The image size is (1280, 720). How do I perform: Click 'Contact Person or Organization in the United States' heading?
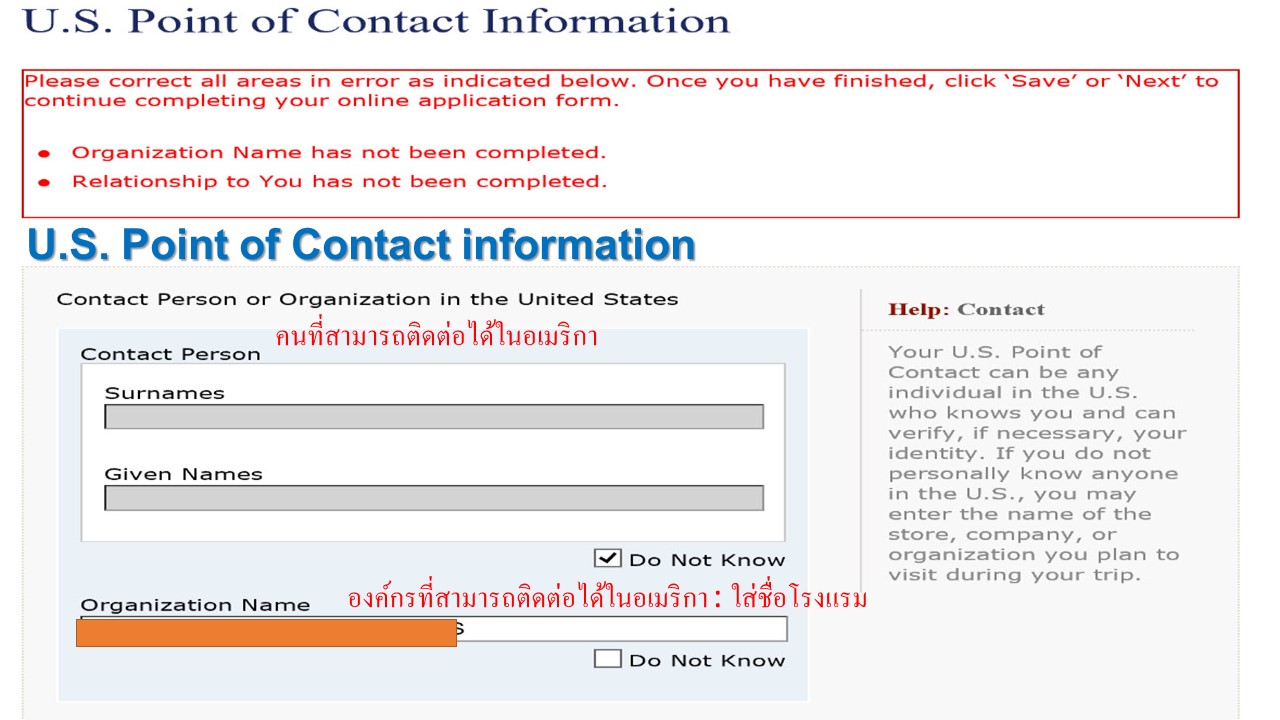coord(367,299)
